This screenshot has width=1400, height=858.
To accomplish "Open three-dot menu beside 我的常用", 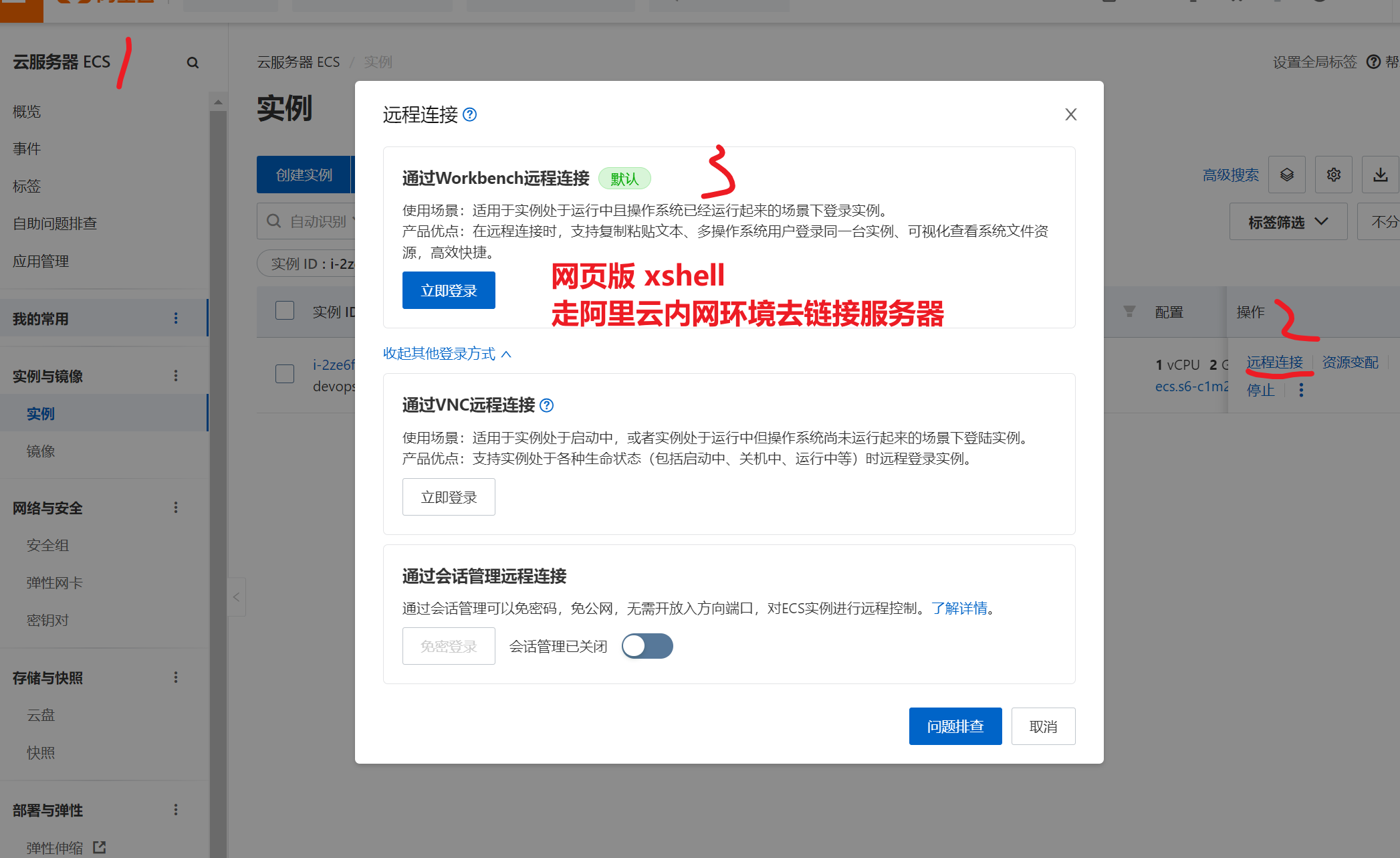I will (176, 318).
